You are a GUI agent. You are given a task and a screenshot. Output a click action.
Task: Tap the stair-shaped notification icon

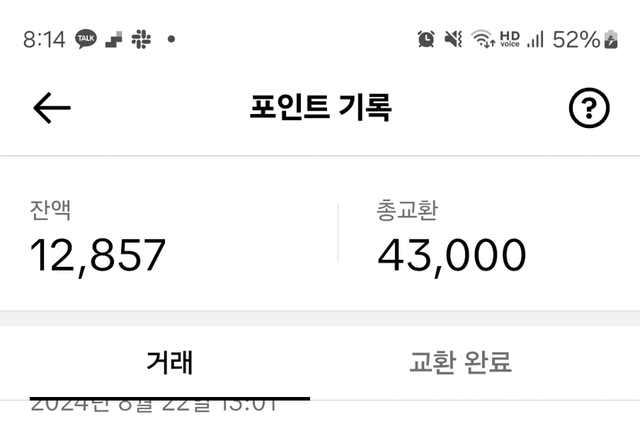point(113,39)
